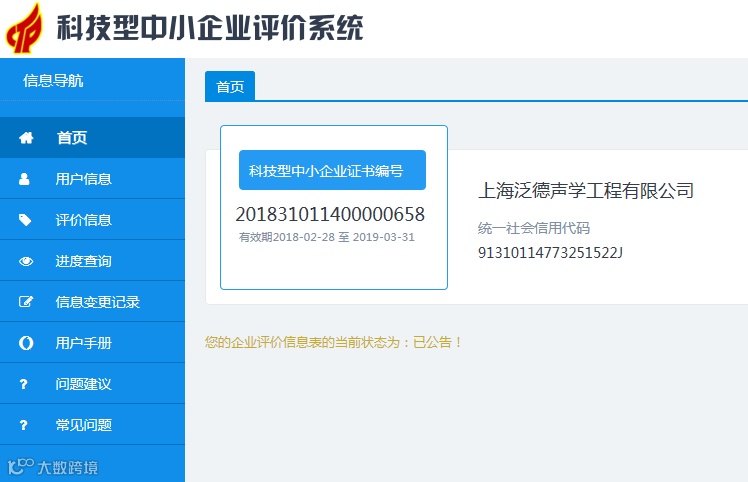Click the validity period 有效期2018-02-28 至 2019-03-31
Viewport: 748px width, 482px height.
point(327,237)
